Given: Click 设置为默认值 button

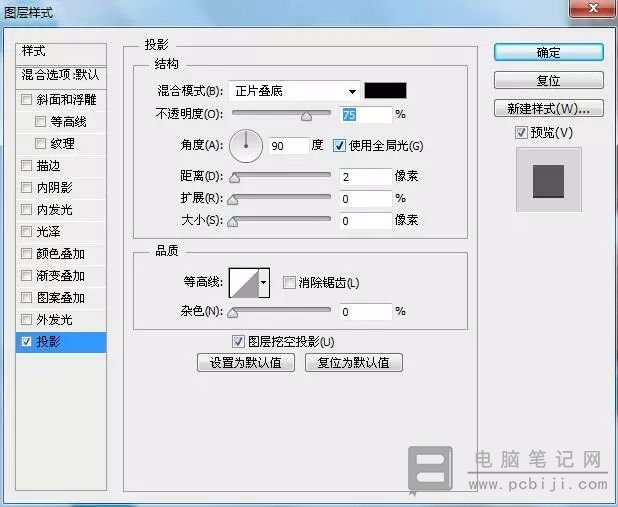Looking at the screenshot, I should click(246, 363).
